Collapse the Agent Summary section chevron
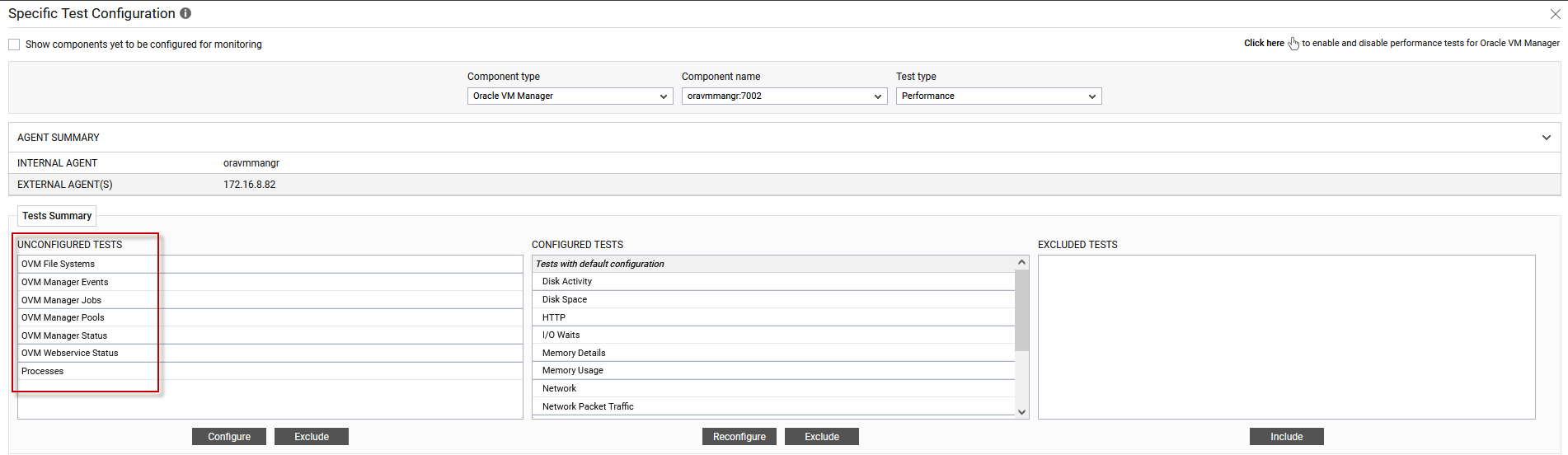 click(x=1546, y=138)
